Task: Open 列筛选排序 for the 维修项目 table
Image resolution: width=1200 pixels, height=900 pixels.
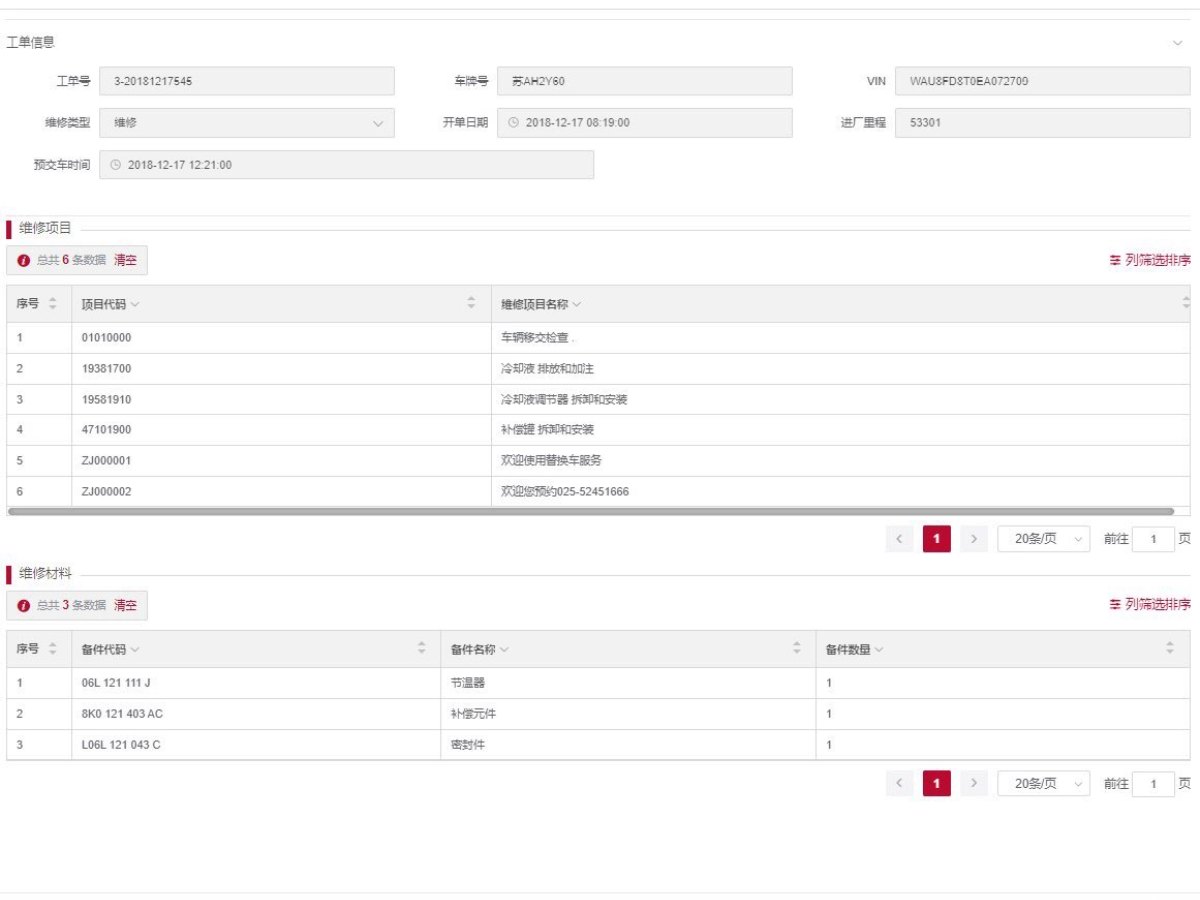Action: pyautogui.click(x=1149, y=260)
